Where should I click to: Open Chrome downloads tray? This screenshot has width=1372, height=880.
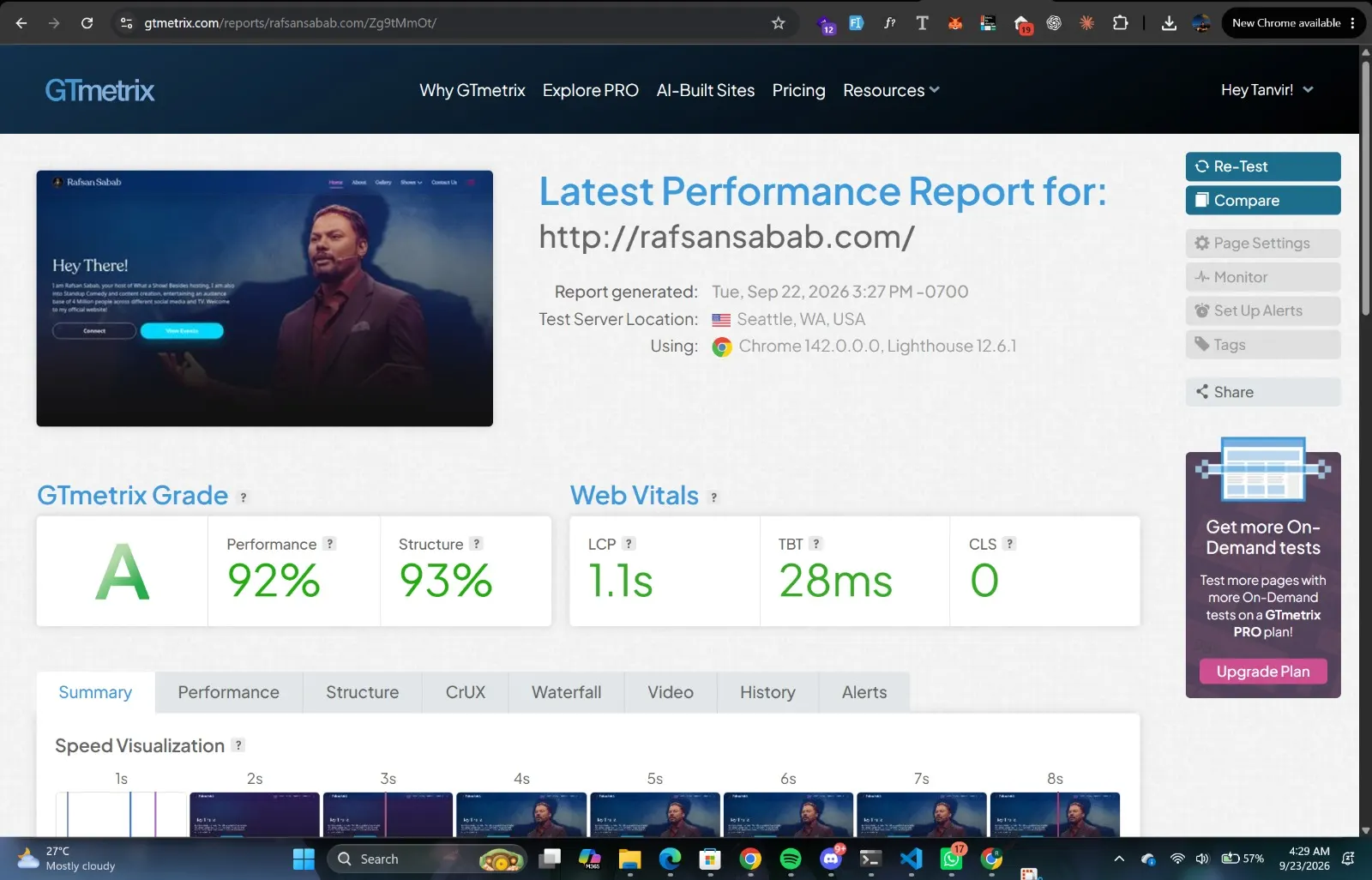tap(1169, 23)
